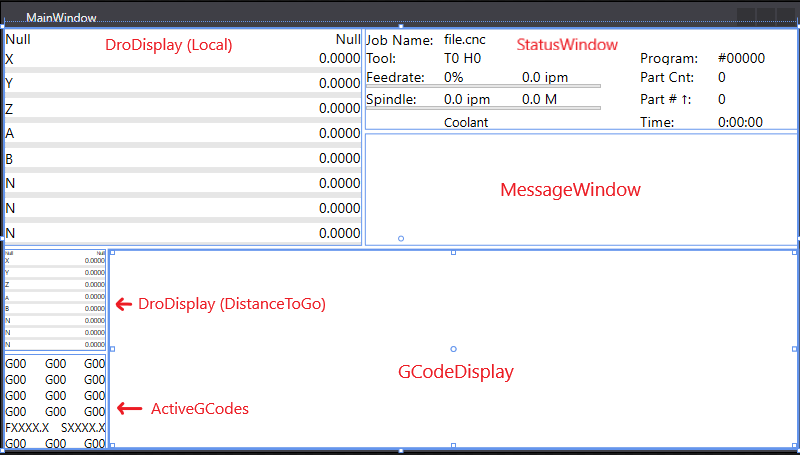Click the Tool T0 H0 value
Screen dimensions: 800x455
click(464, 59)
